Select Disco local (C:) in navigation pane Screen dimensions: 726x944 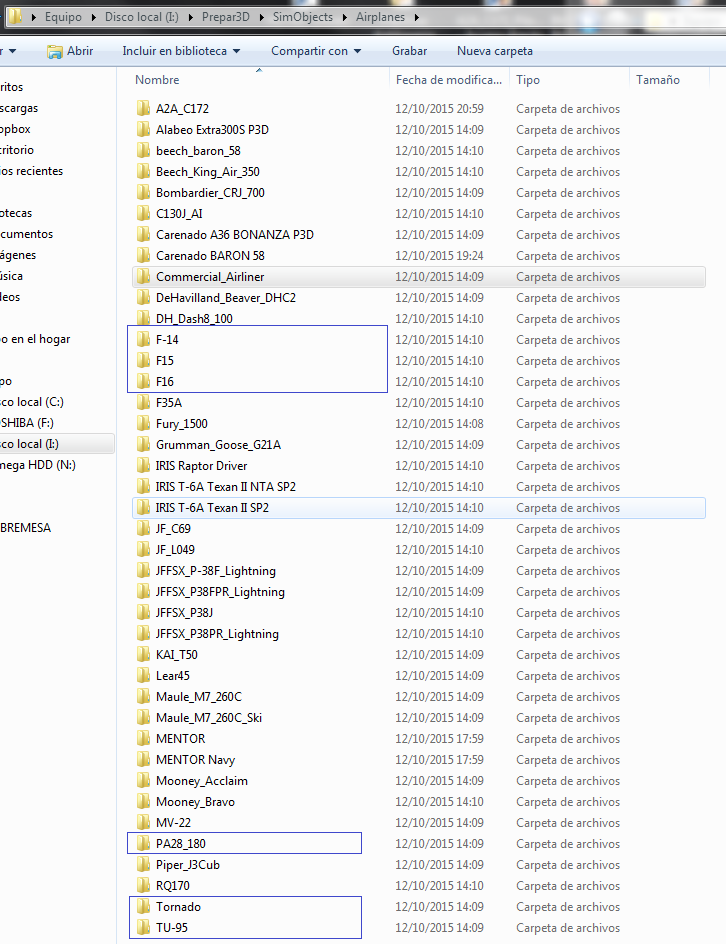[x=32, y=402]
